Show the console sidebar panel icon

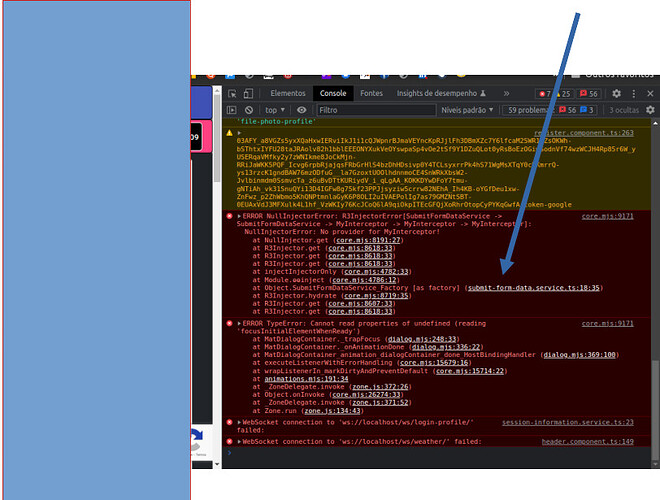click(x=232, y=110)
